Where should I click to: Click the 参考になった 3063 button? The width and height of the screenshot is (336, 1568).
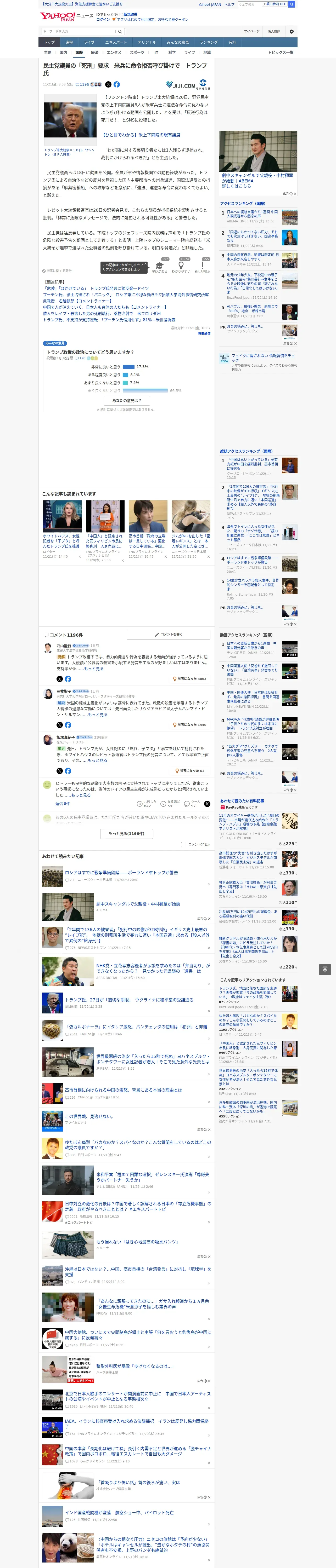point(190,679)
